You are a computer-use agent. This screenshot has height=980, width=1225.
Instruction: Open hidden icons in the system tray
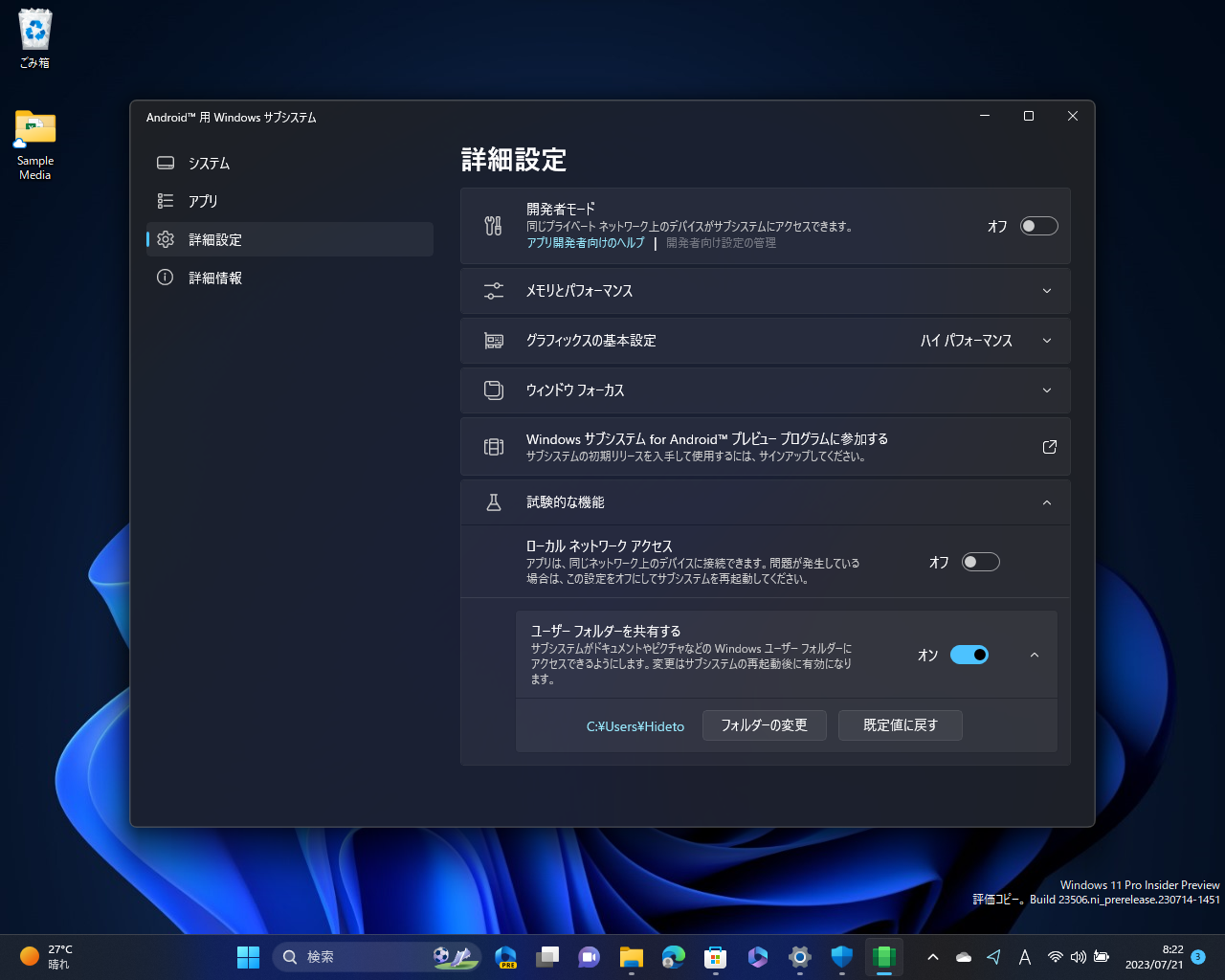[x=932, y=956]
